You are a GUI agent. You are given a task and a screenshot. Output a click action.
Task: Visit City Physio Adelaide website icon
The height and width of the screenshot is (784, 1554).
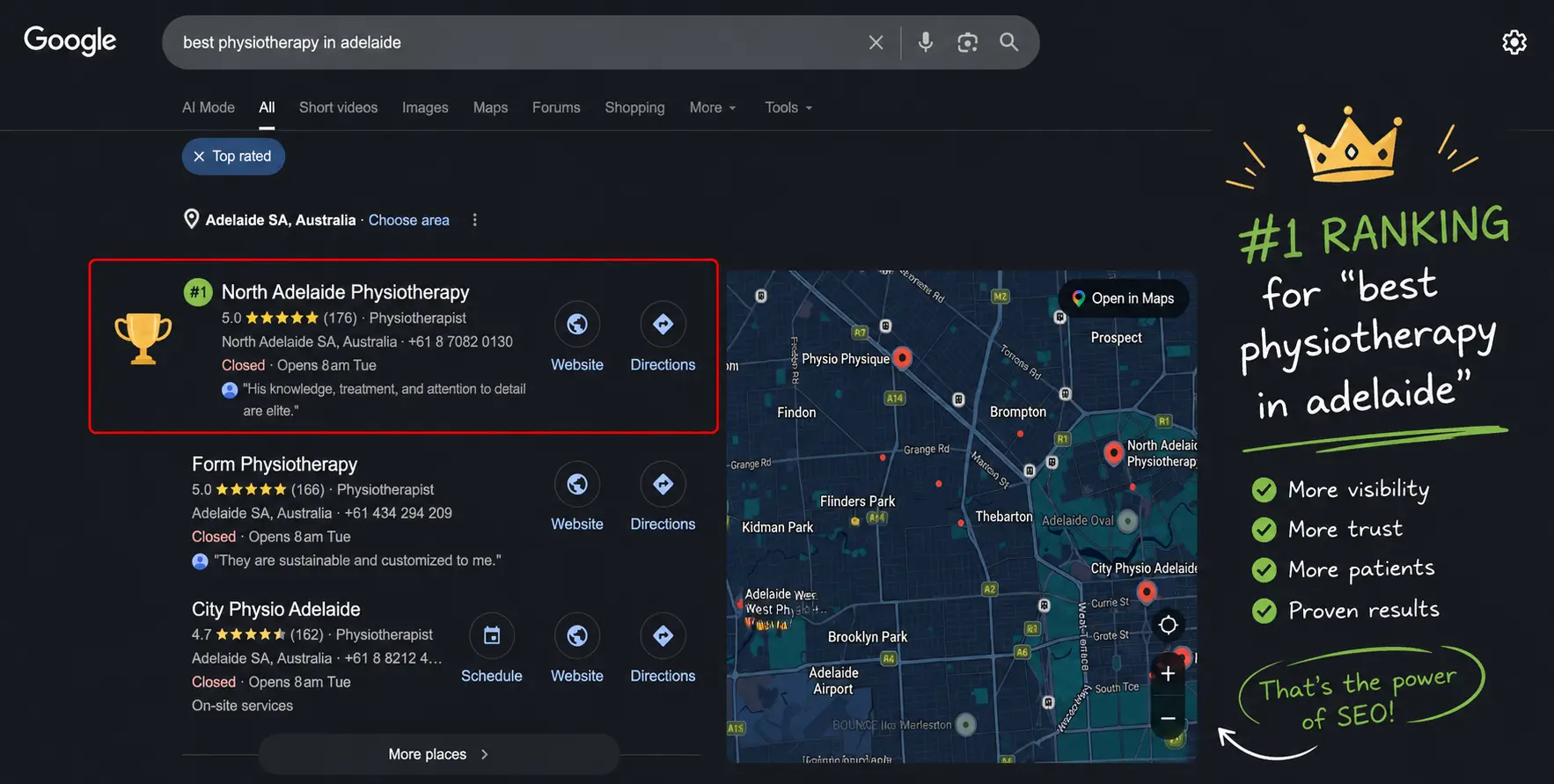577,636
